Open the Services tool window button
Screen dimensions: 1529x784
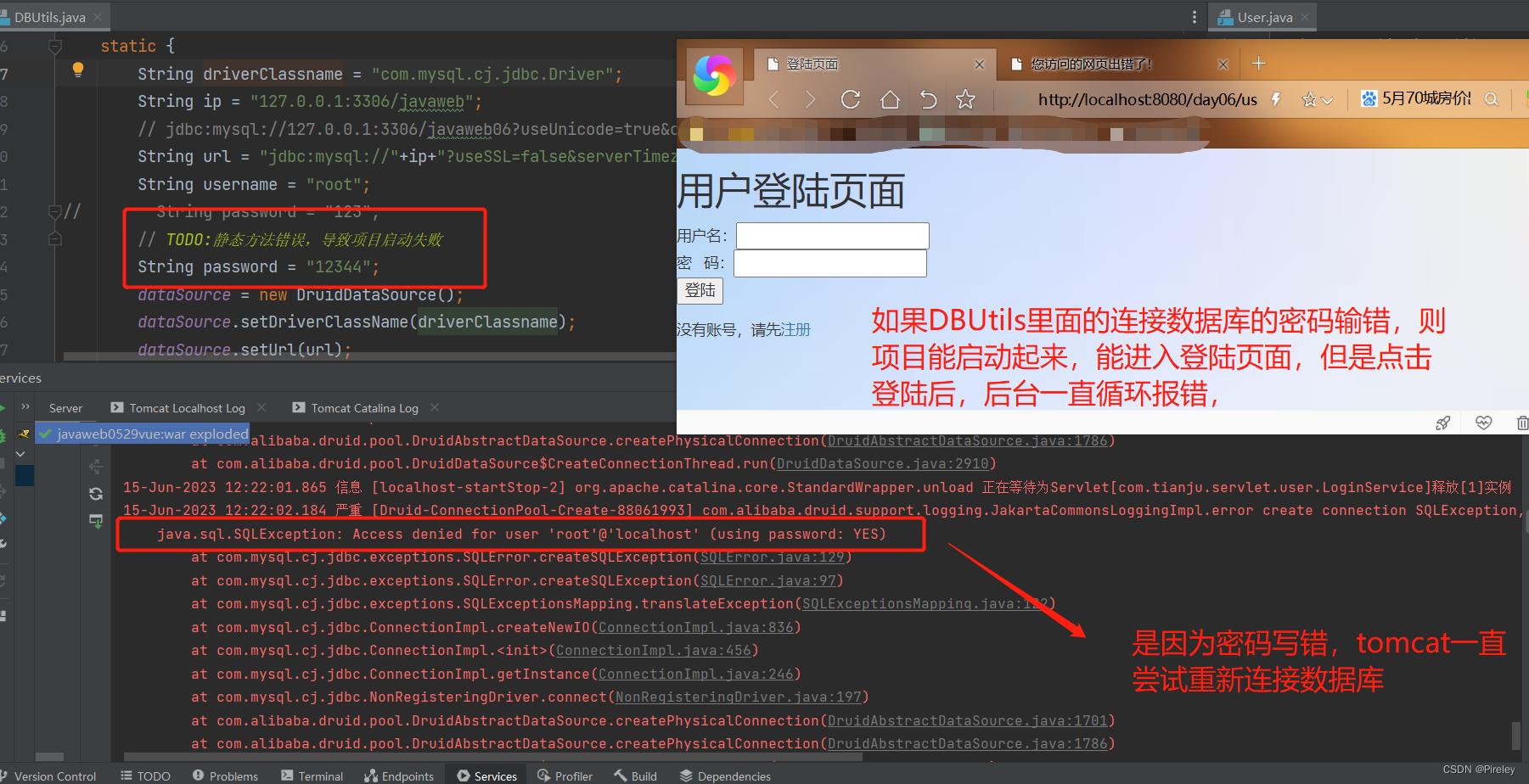click(486, 776)
